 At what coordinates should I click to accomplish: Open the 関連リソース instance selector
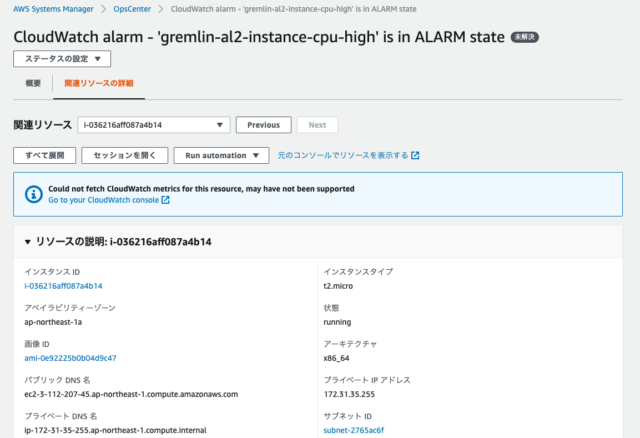point(154,125)
